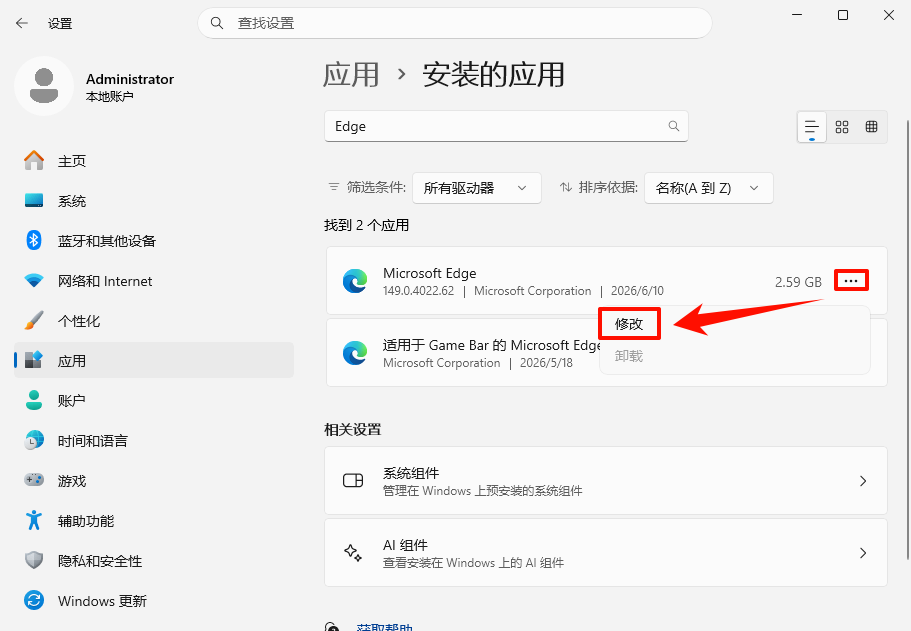Click the 获取帮助 link
Screen dimensions: 911x631
coord(385,627)
